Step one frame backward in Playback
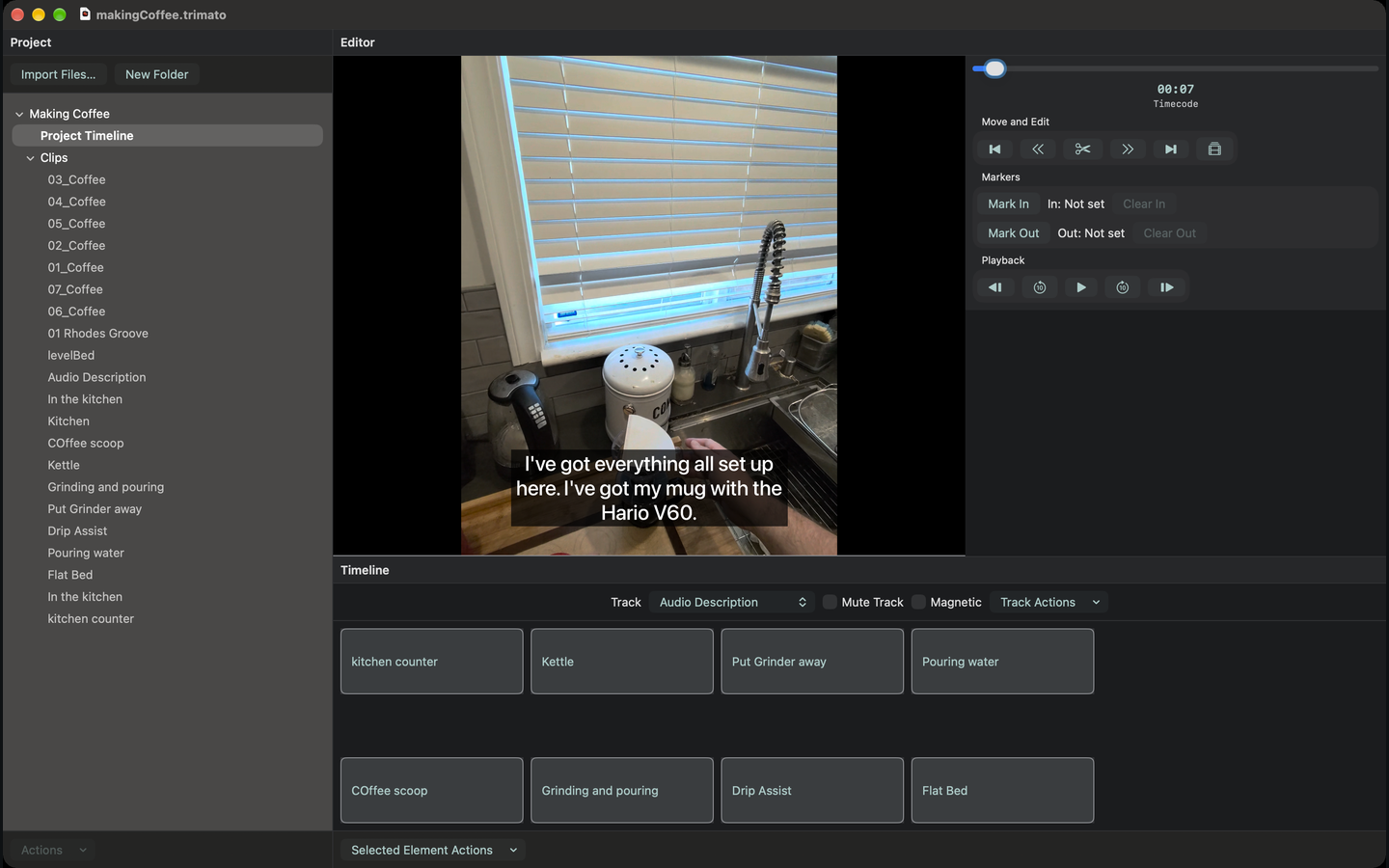This screenshot has width=1389, height=868. pos(995,287)
